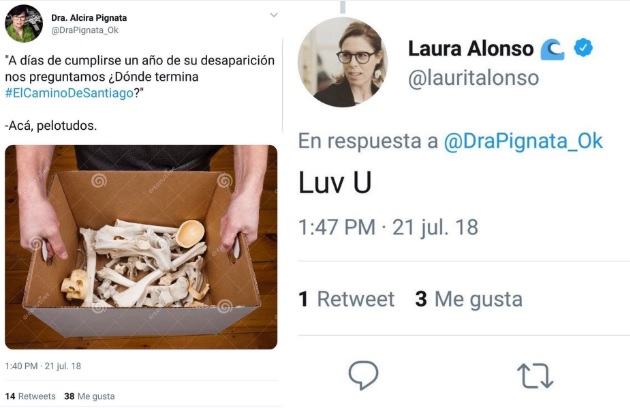Open the @lauritalonso handle
This screenshot has height=408, width=630.
(473, 78)
